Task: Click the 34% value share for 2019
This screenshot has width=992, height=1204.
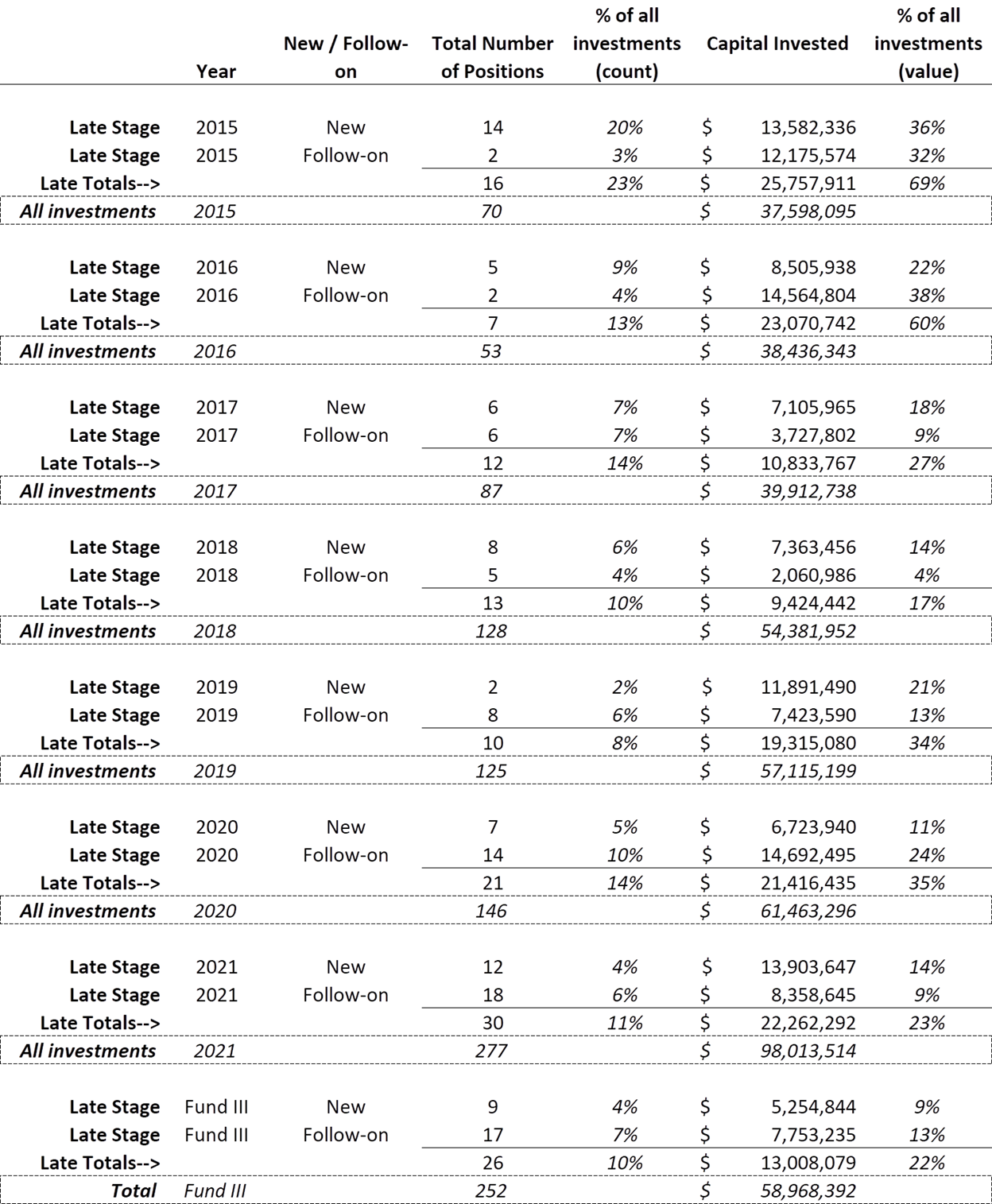Action: (x=927, y=743)
